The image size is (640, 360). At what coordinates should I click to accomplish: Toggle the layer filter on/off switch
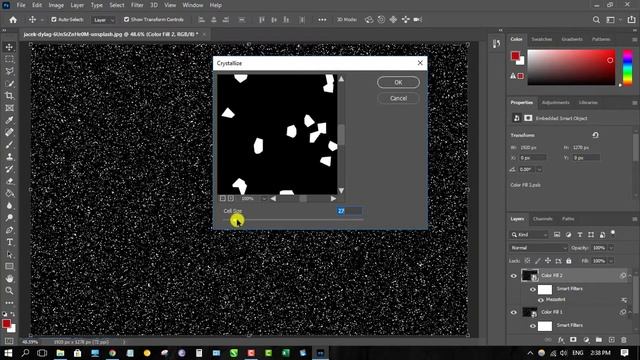(x=613, y=233)
